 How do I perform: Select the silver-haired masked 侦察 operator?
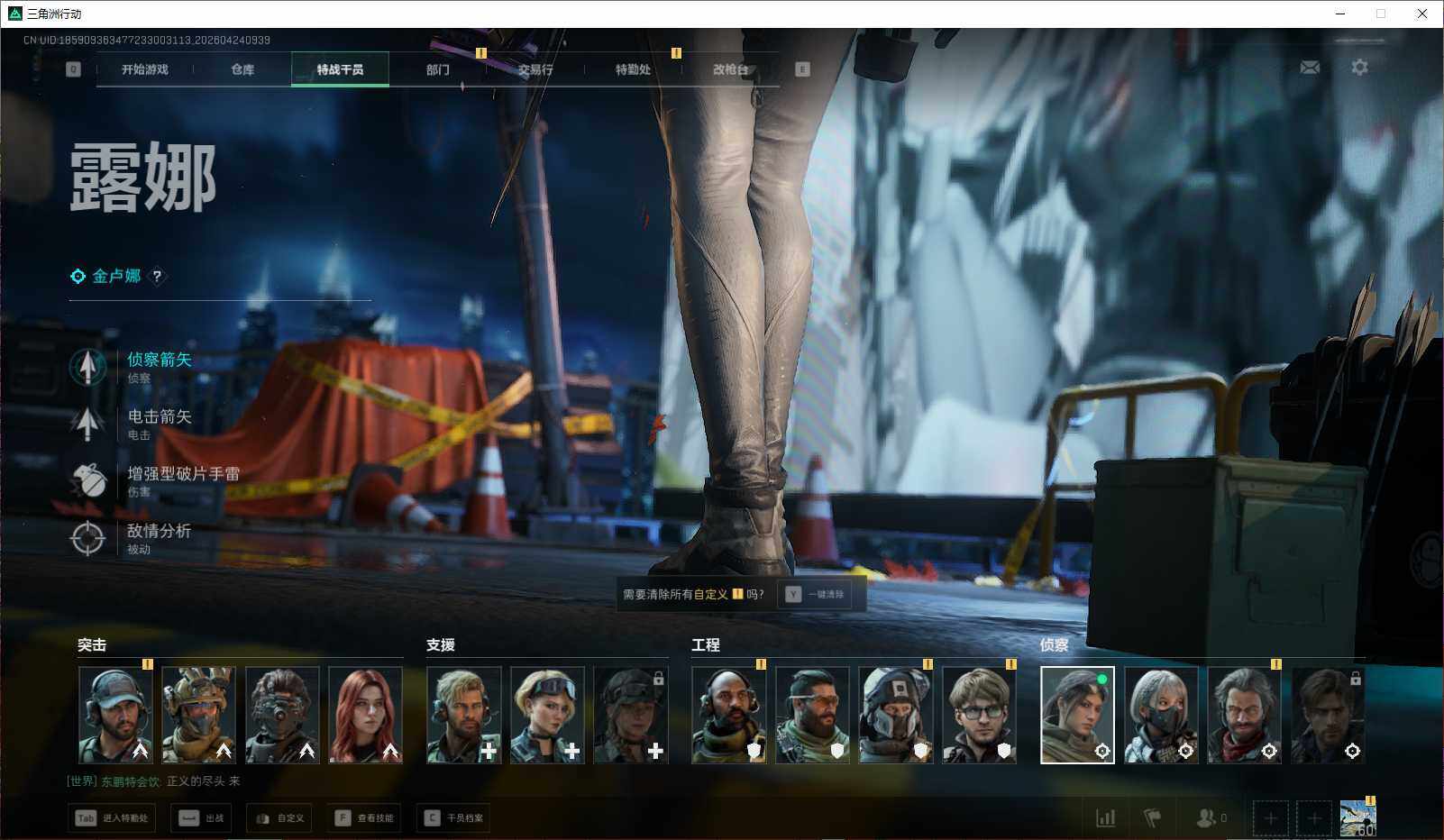[1161, 715]
